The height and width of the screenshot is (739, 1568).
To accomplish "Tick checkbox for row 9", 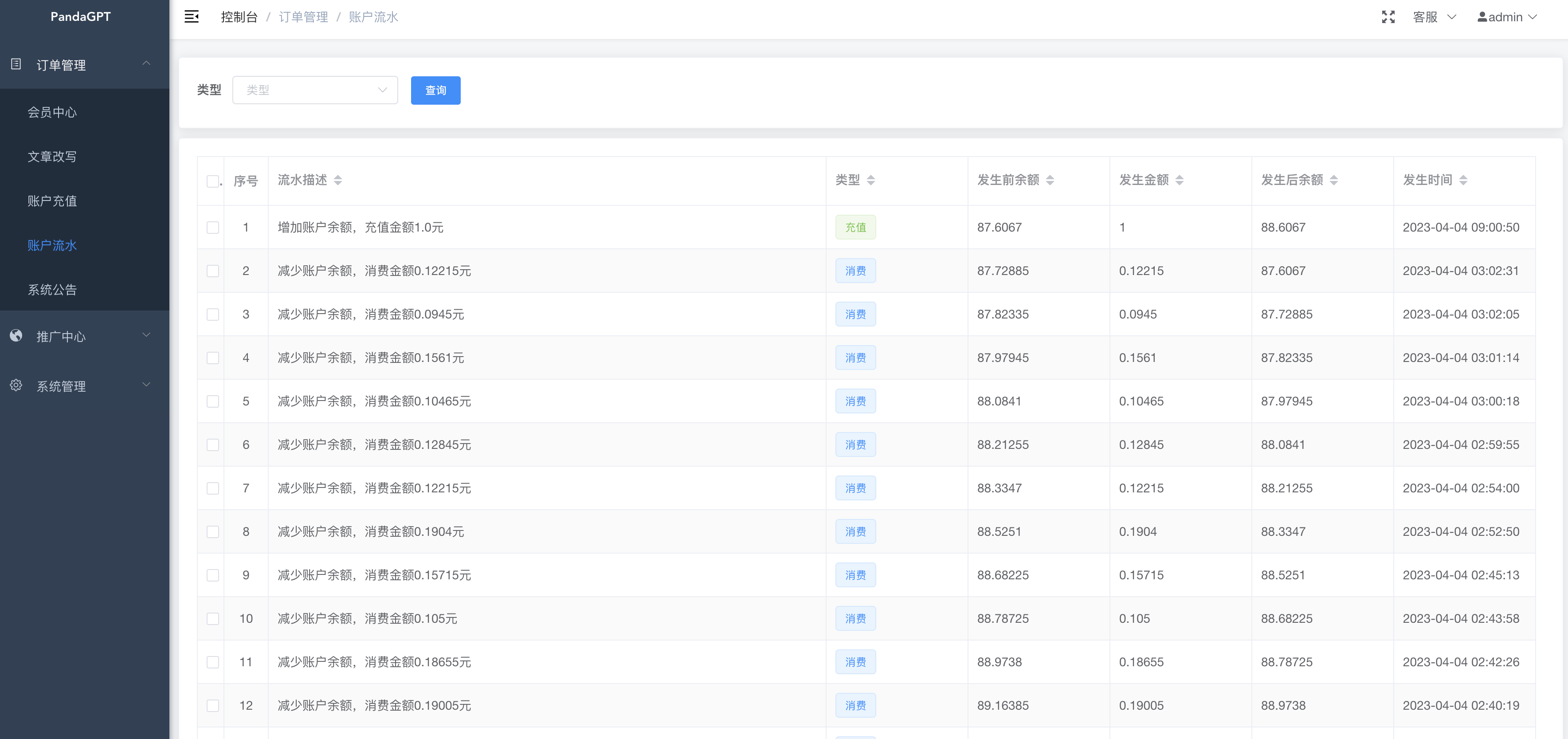I will (212, 576).
